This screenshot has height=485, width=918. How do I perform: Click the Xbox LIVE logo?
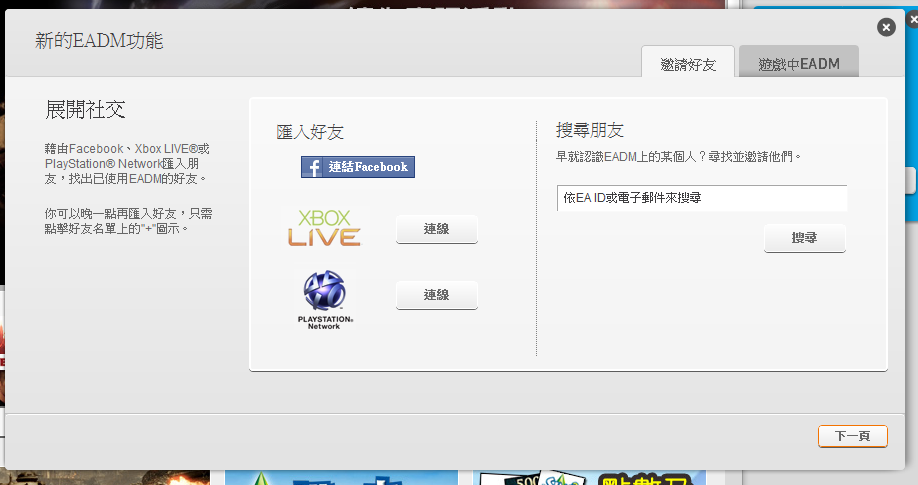[x=324, y=229]
